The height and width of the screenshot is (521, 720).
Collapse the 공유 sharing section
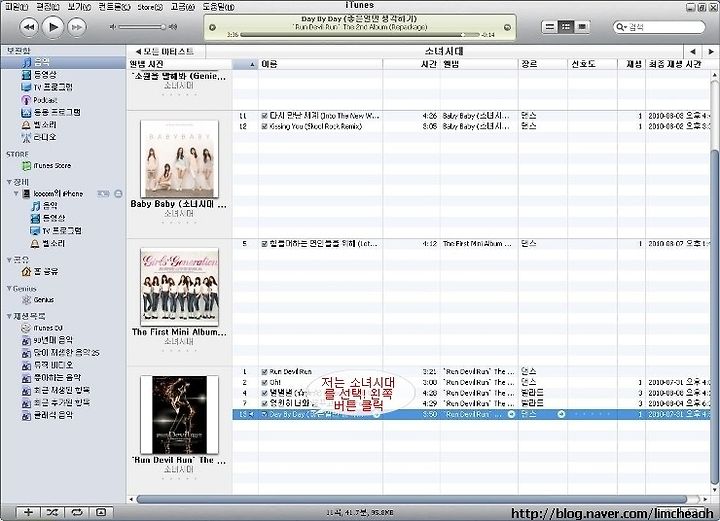(9, 259)
